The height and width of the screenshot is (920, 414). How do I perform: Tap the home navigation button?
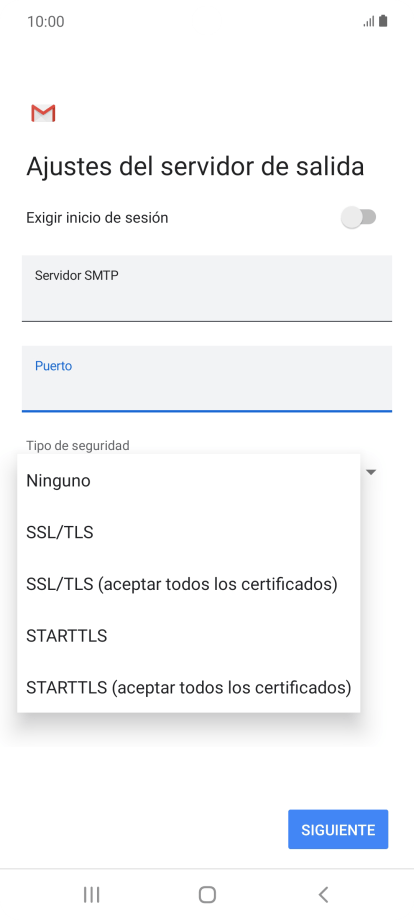click(x=207, y=895)
